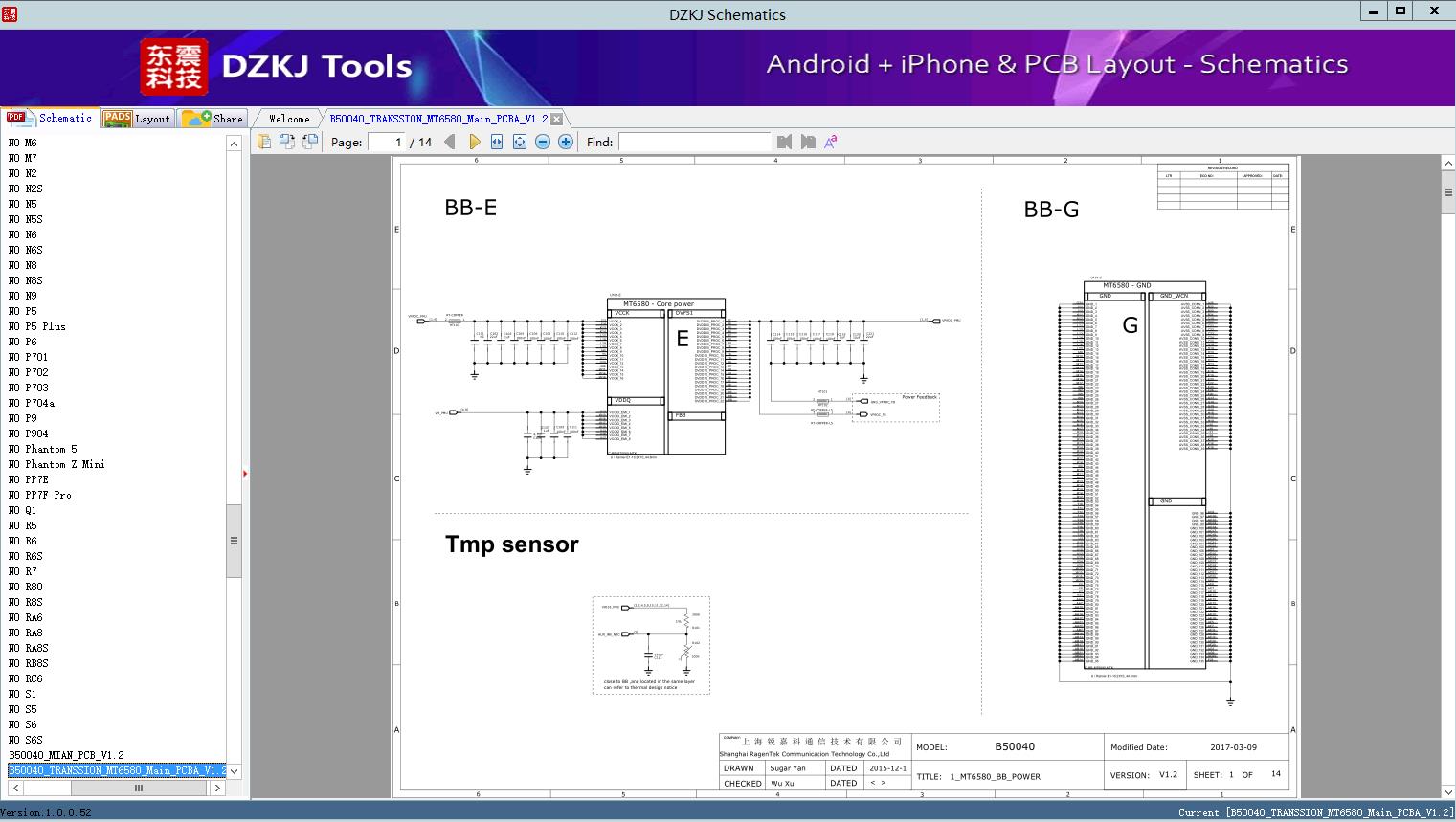Viewport: 1456px width, 822px height.
Task: Select the 'NO R6S' list entry
Action: 26,556
